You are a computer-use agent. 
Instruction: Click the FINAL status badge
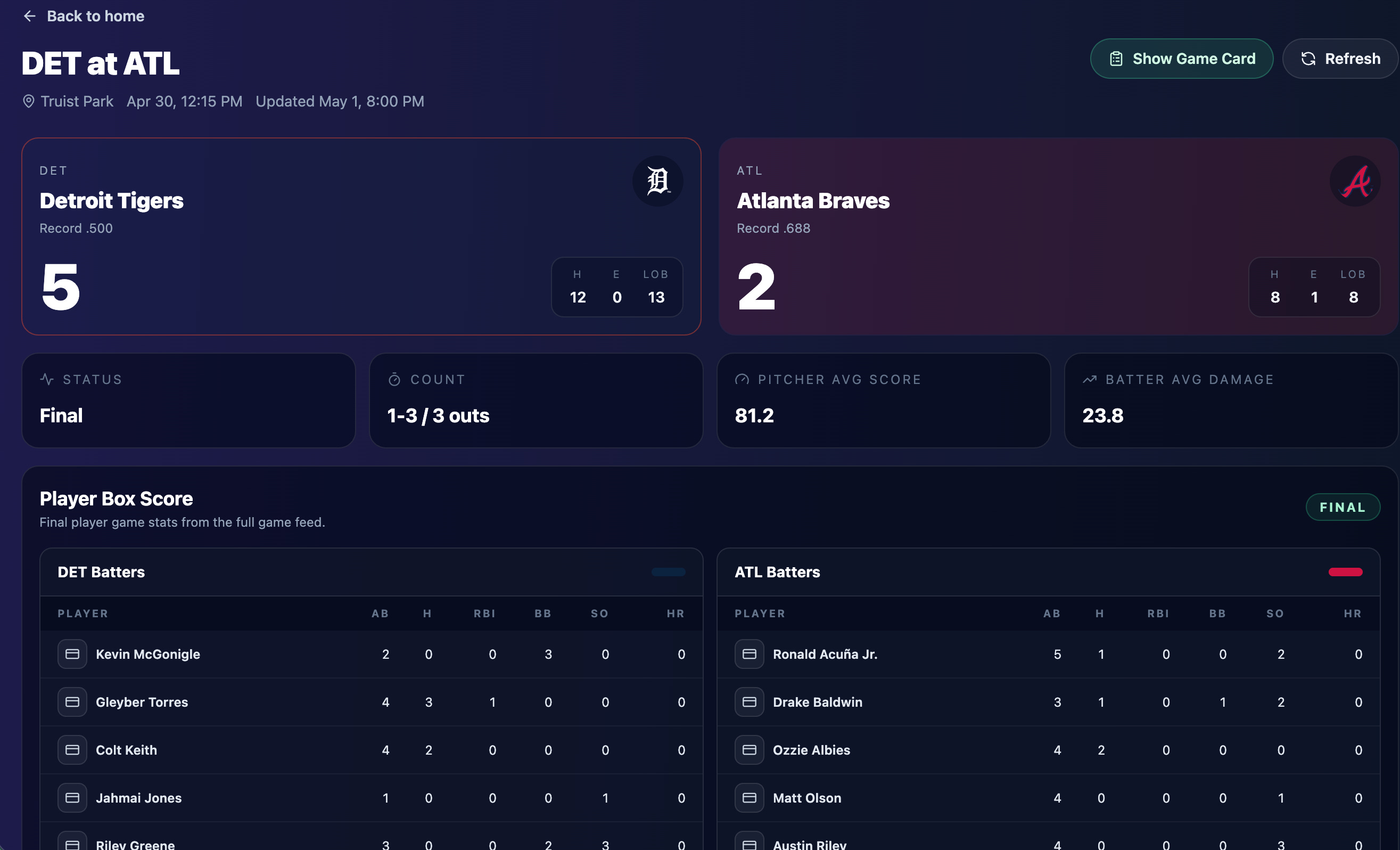click(1343, 507)
